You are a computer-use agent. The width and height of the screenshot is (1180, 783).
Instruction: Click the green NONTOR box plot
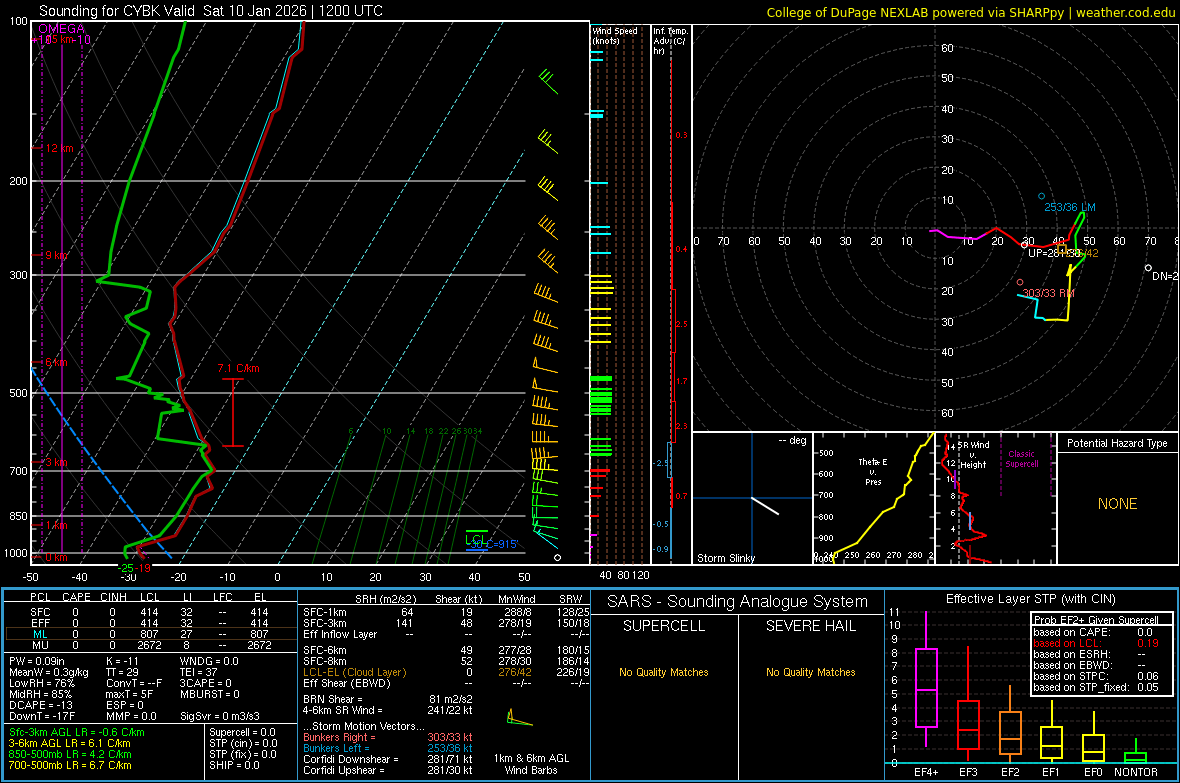pos(1135,756)
